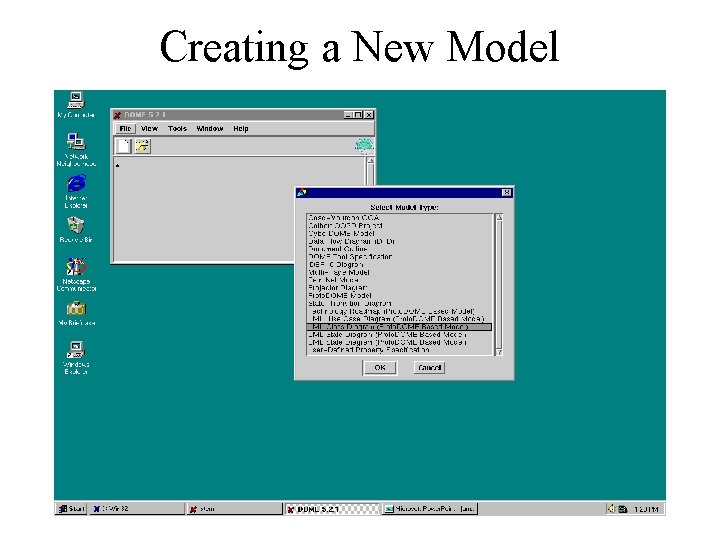Select the Netscape Communicator desktop icon
This screenshot has width=720, height=540.
76,275
